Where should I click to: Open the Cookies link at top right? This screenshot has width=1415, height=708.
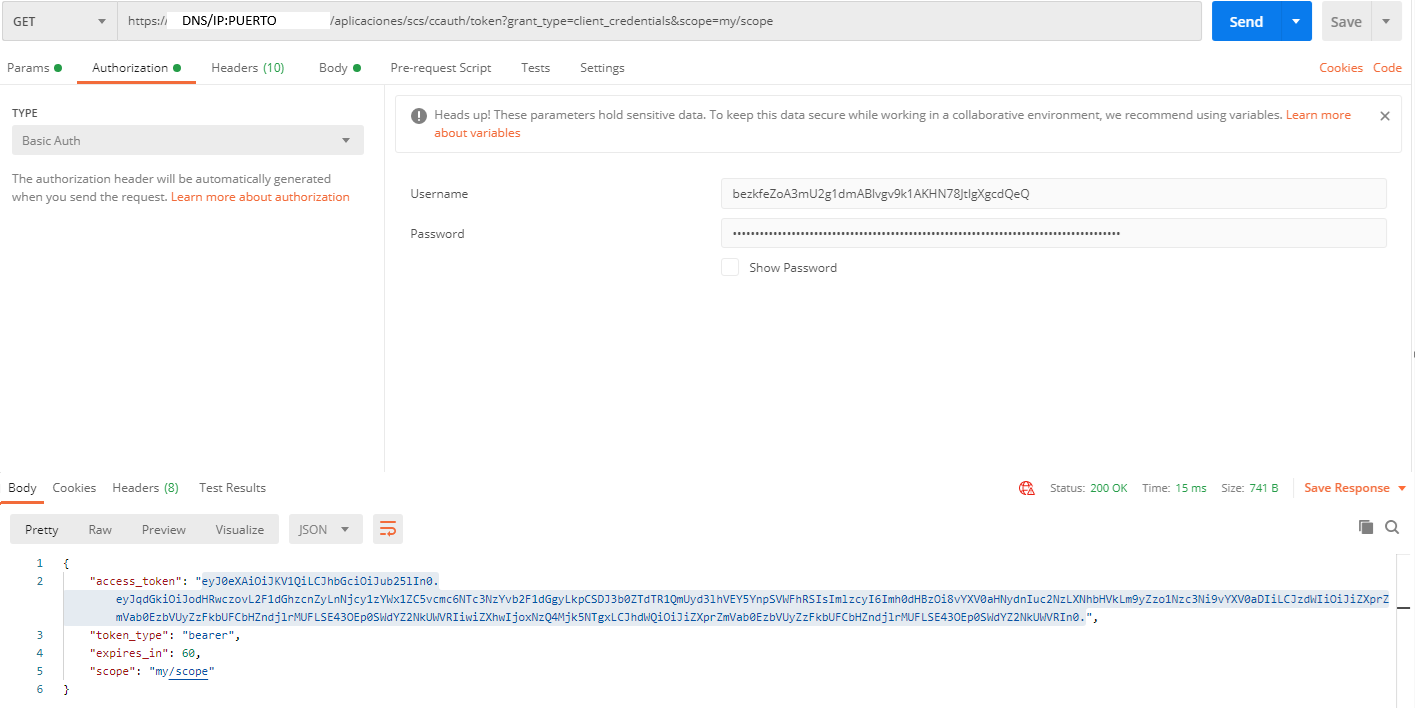[1340, 68]
